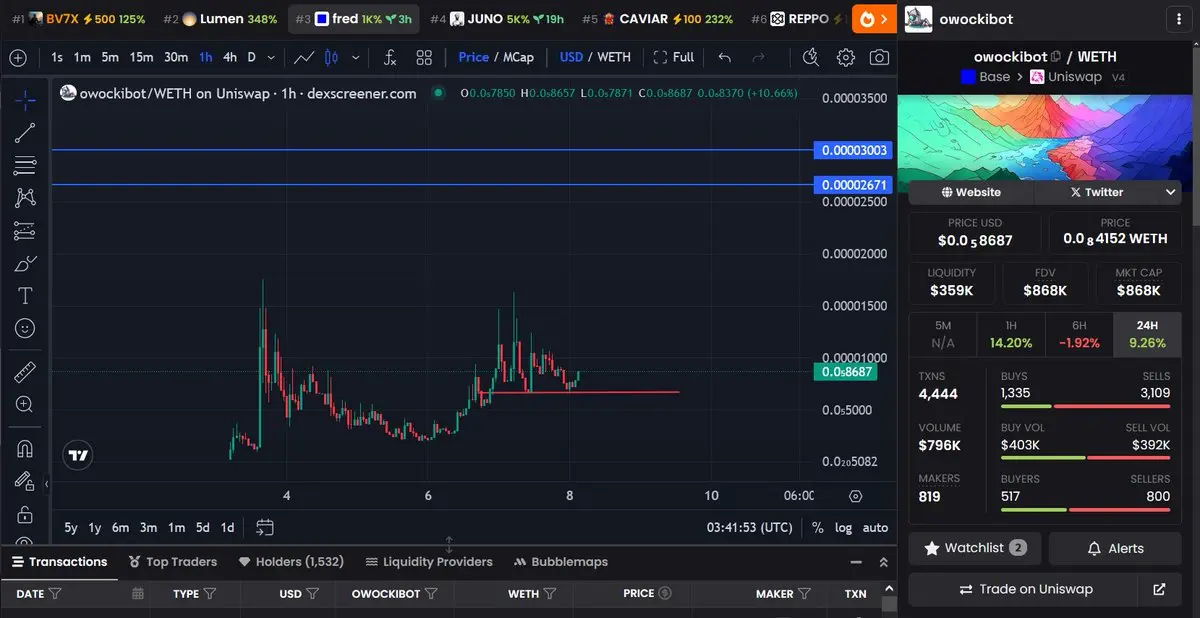The image size is (1200, 618).
Task: Undo the last chart action
Action: pyautogui.click(x=725, y=57)
